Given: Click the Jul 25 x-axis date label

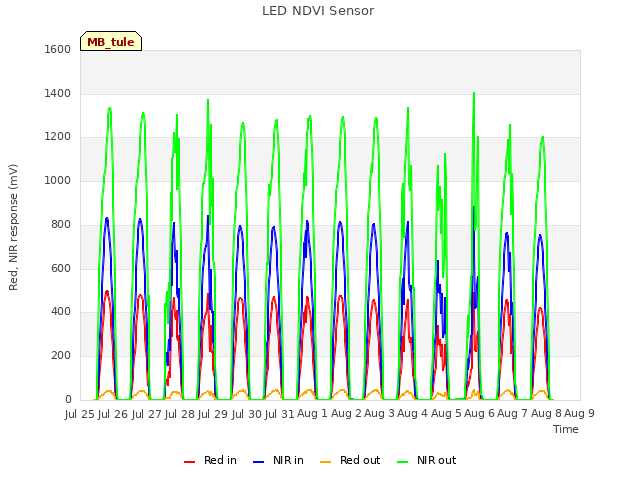Looking at the screenshot, I should 80,414.
